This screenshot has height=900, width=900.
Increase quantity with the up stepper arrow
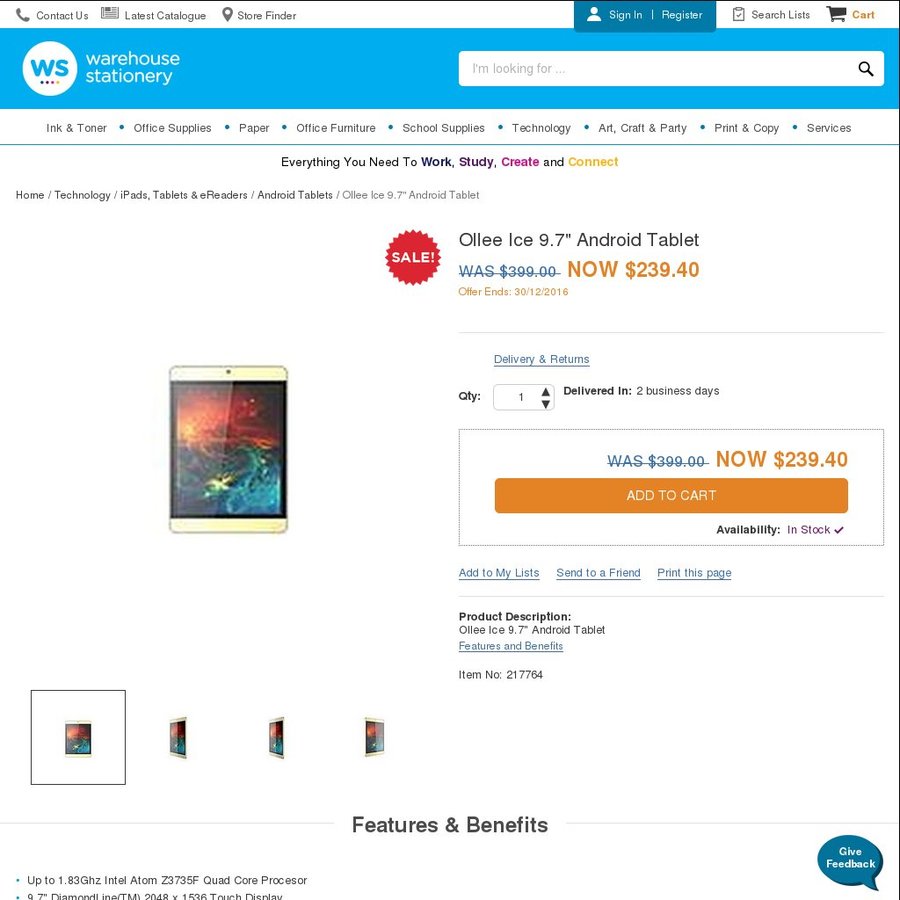click(545, 392)
